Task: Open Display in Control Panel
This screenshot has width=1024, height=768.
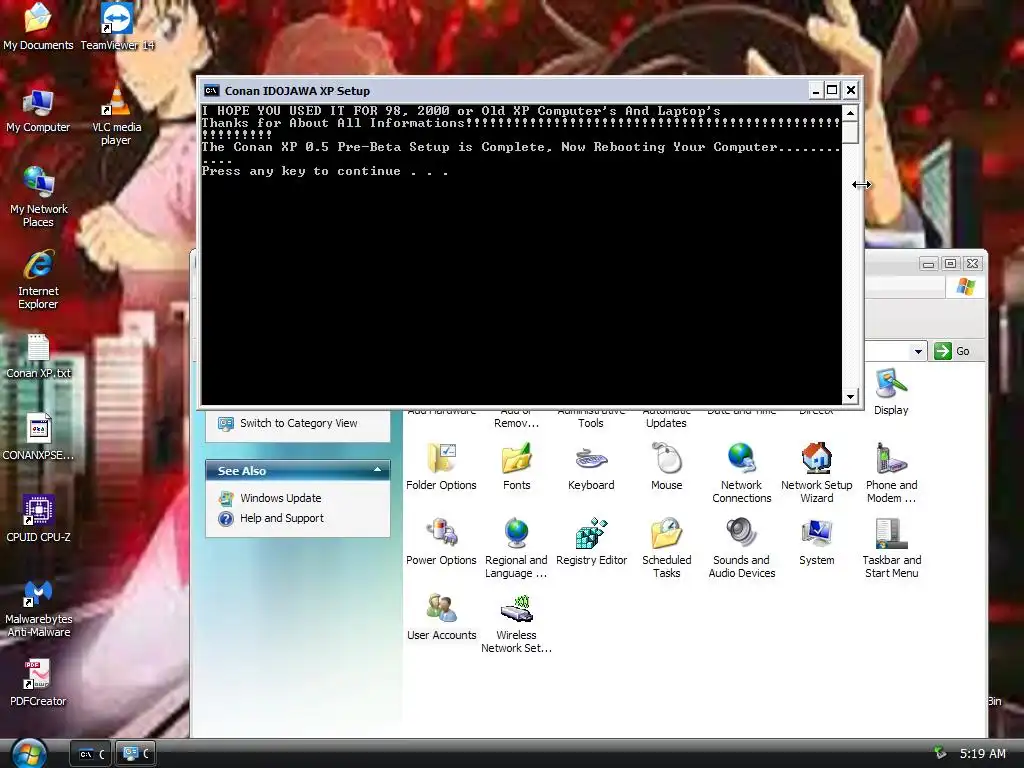Action: tap(891, 391)
